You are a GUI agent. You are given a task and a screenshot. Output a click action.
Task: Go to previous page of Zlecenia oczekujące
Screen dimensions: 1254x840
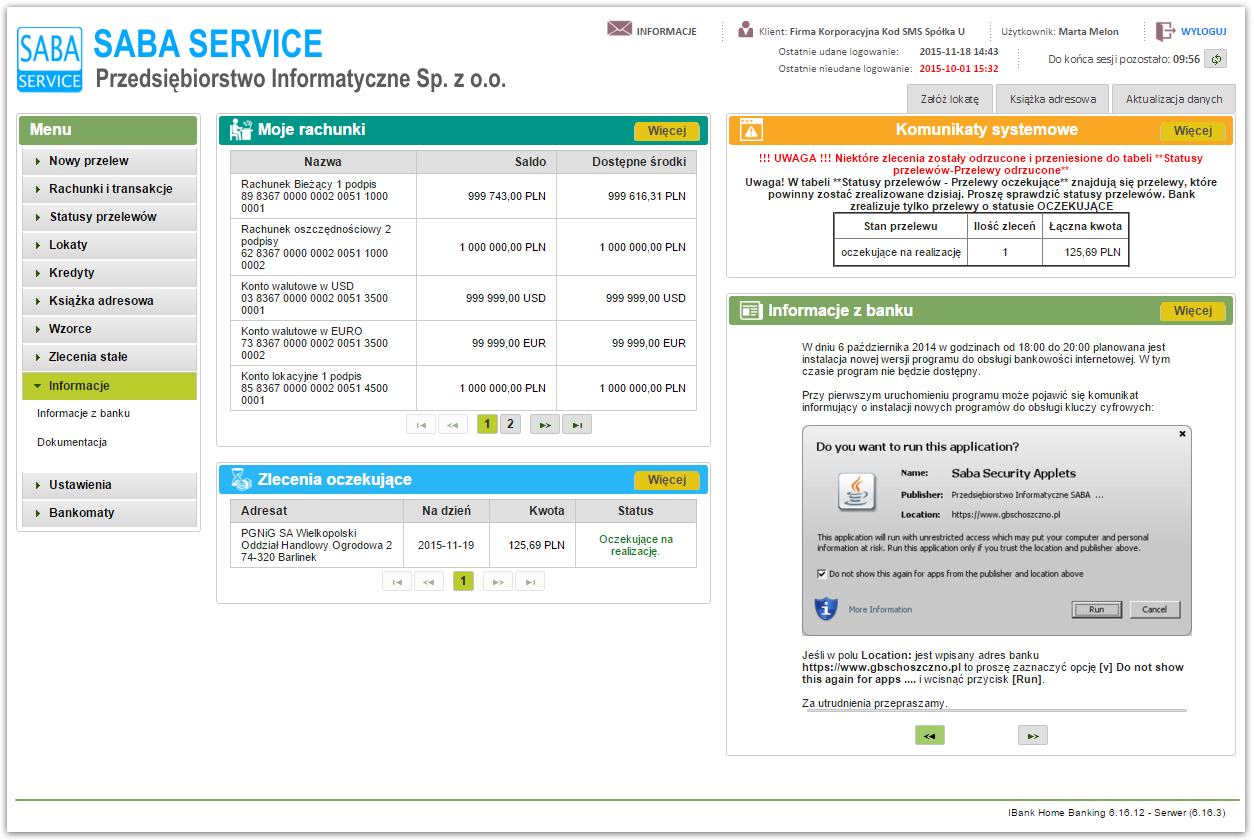tap(429, 581)
